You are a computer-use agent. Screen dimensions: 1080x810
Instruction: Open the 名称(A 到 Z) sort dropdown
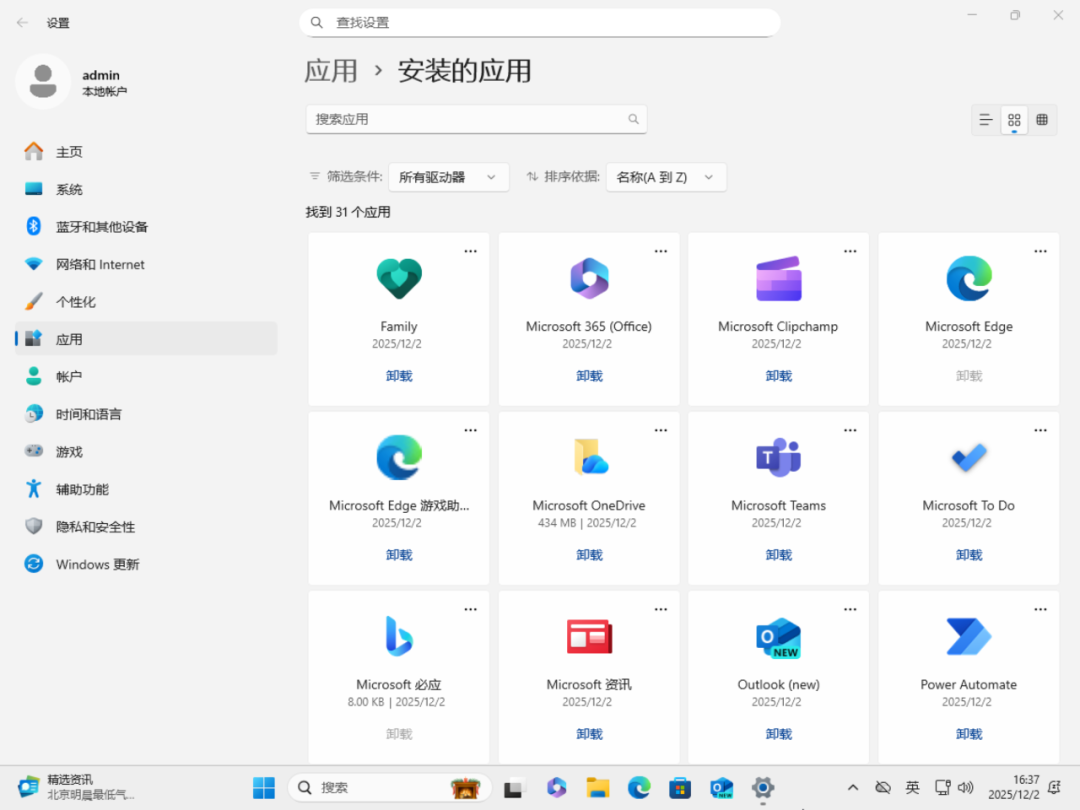(666, 177)
